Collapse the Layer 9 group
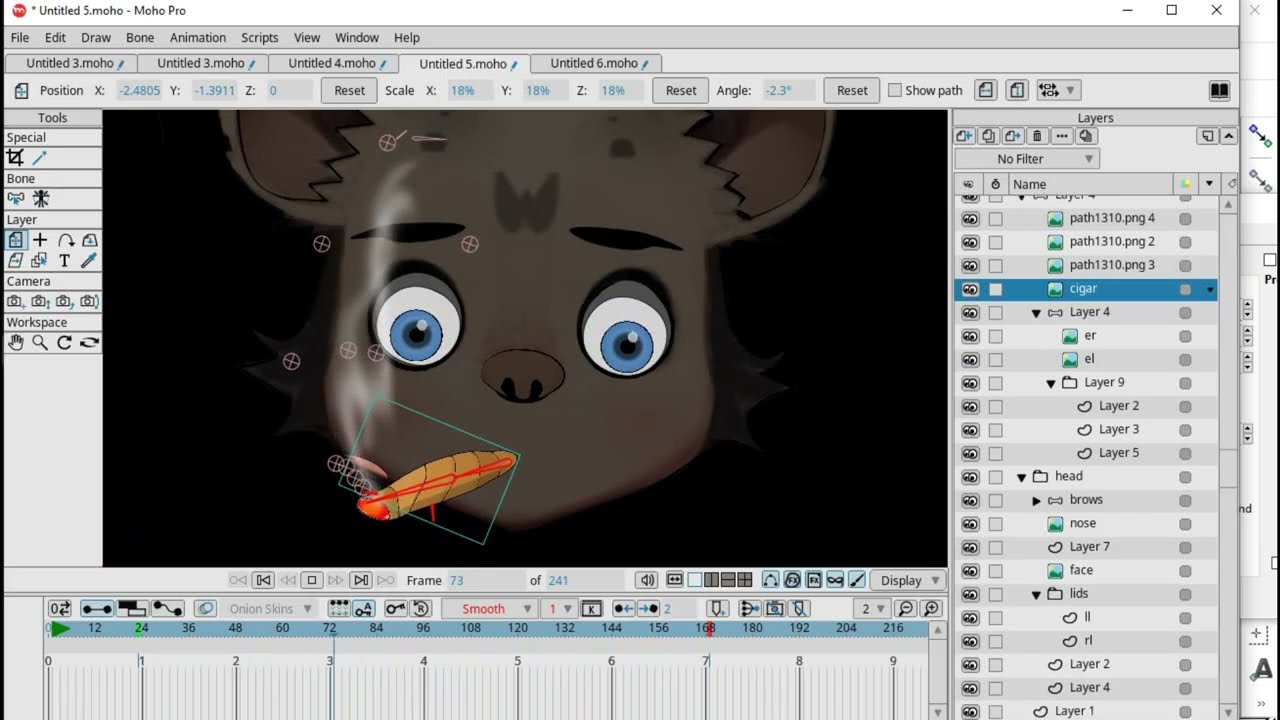 [x=1051, y=384]
